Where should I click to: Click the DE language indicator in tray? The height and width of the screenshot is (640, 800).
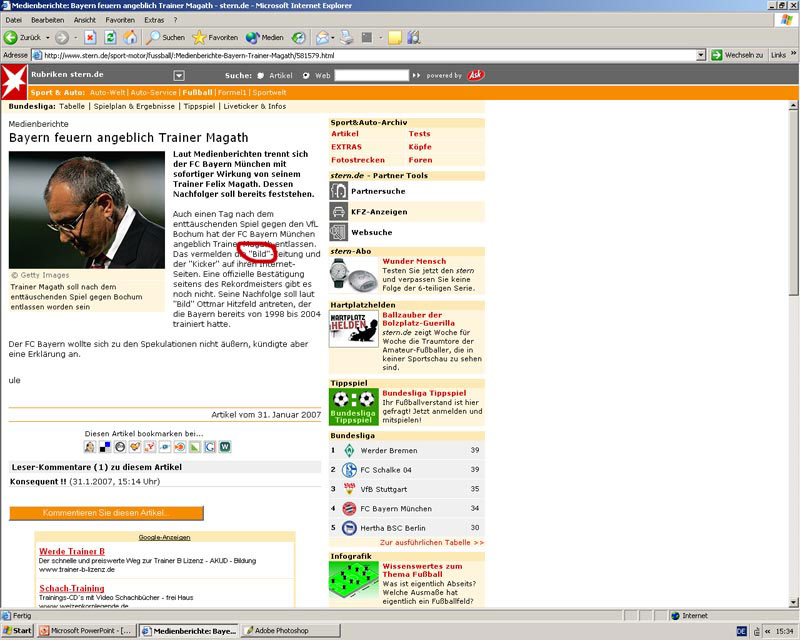click(742, 631)
